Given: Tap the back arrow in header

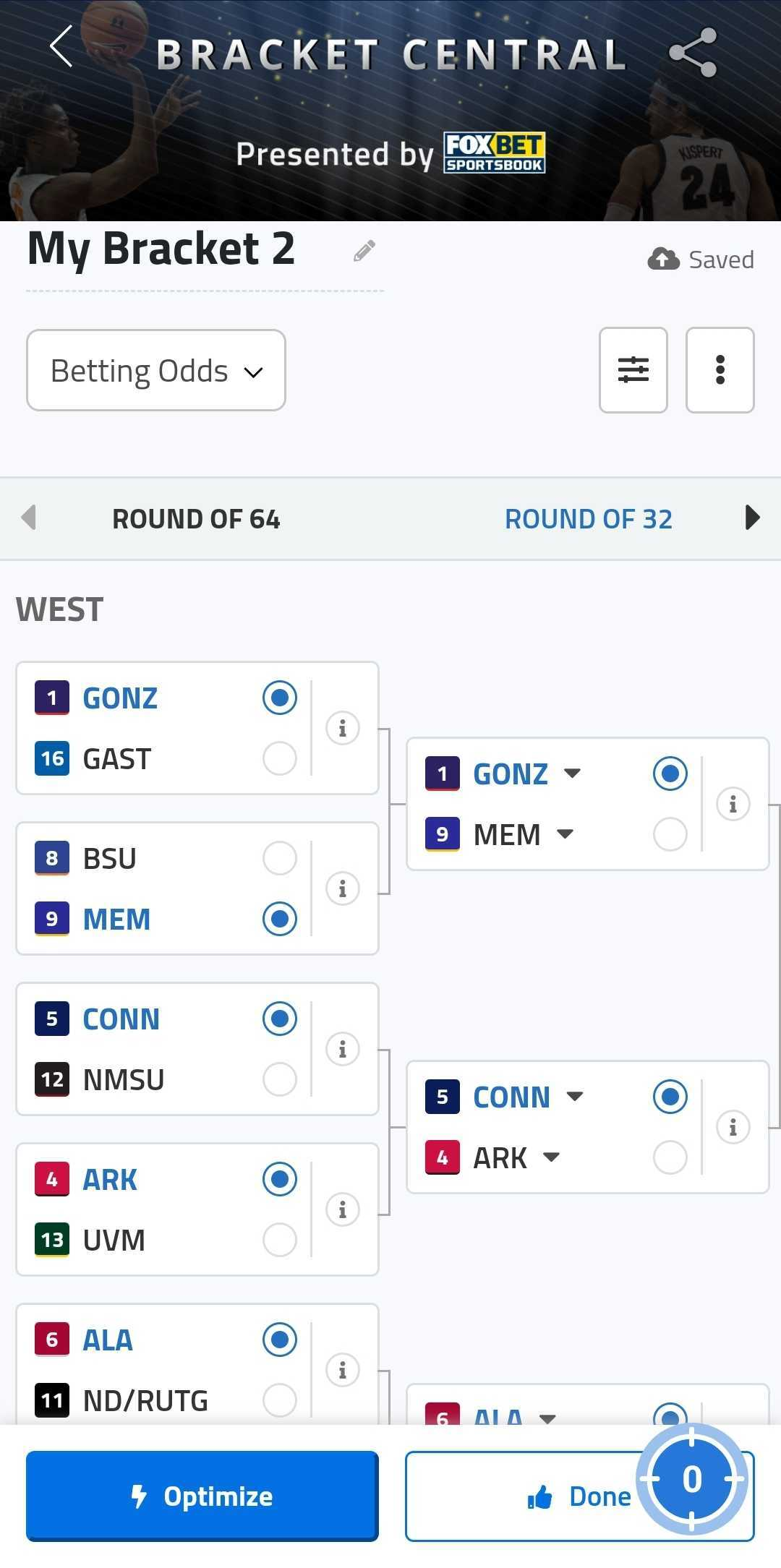Looking at the screenshot, I should click(x=61, y=47).
